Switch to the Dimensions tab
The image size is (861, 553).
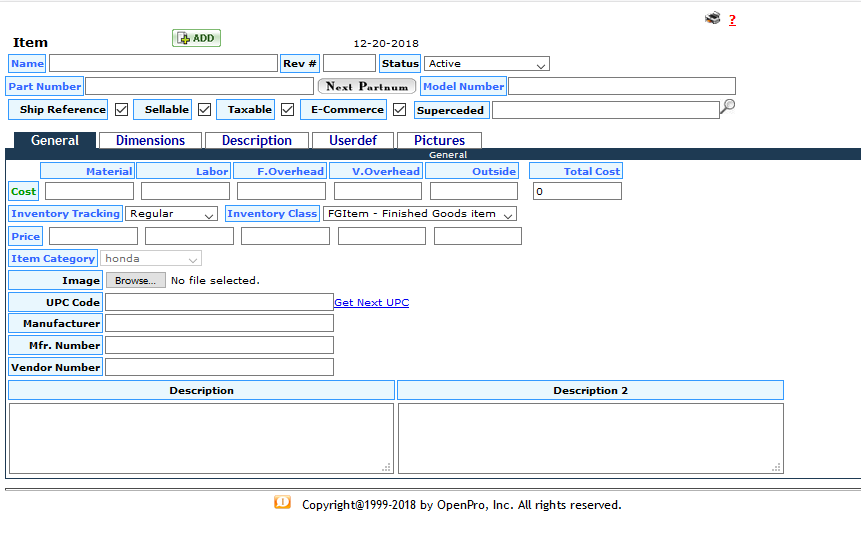[x=150, y=141]
